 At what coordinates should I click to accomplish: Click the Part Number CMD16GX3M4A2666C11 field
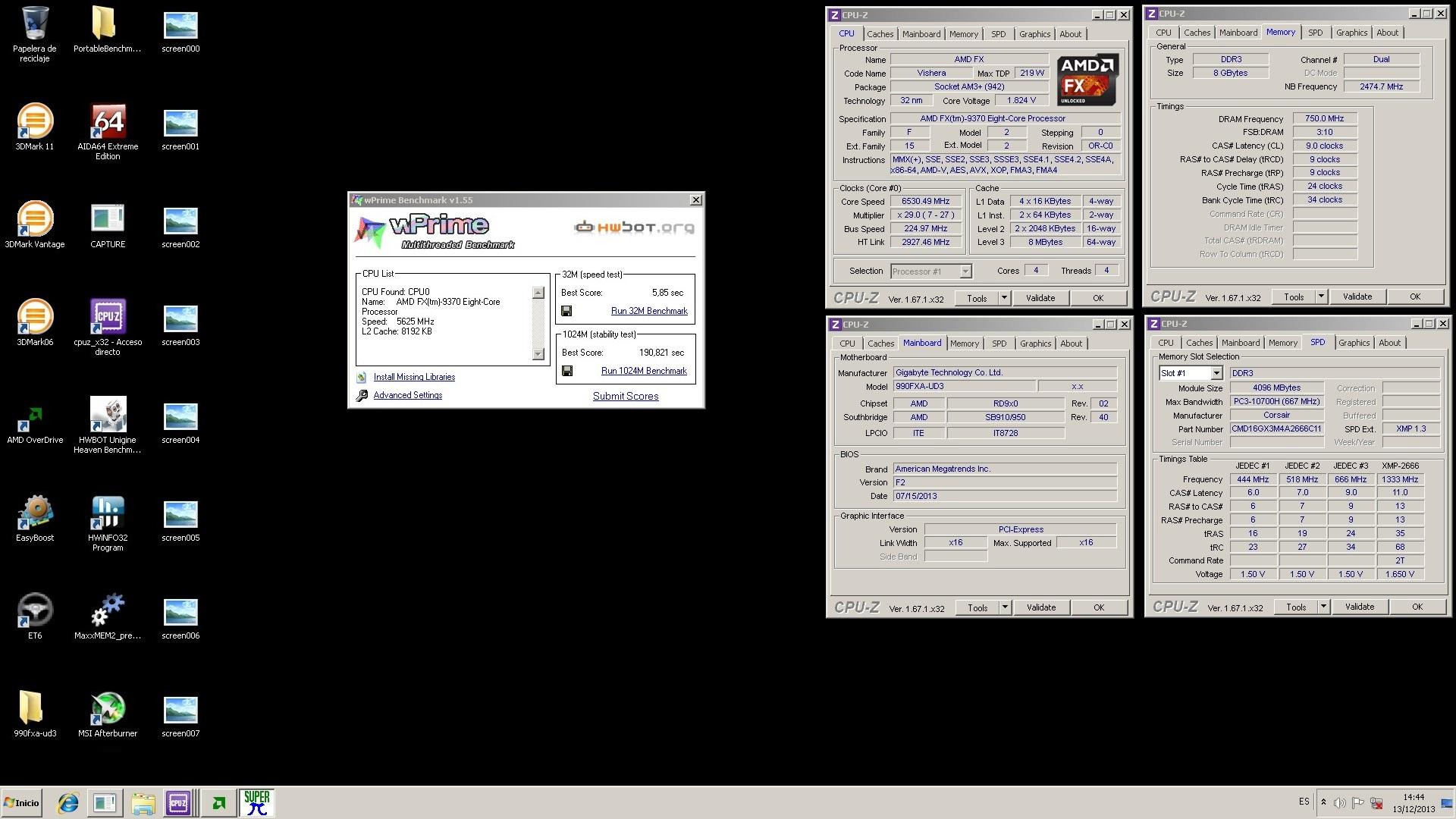tap(1276, 429)
